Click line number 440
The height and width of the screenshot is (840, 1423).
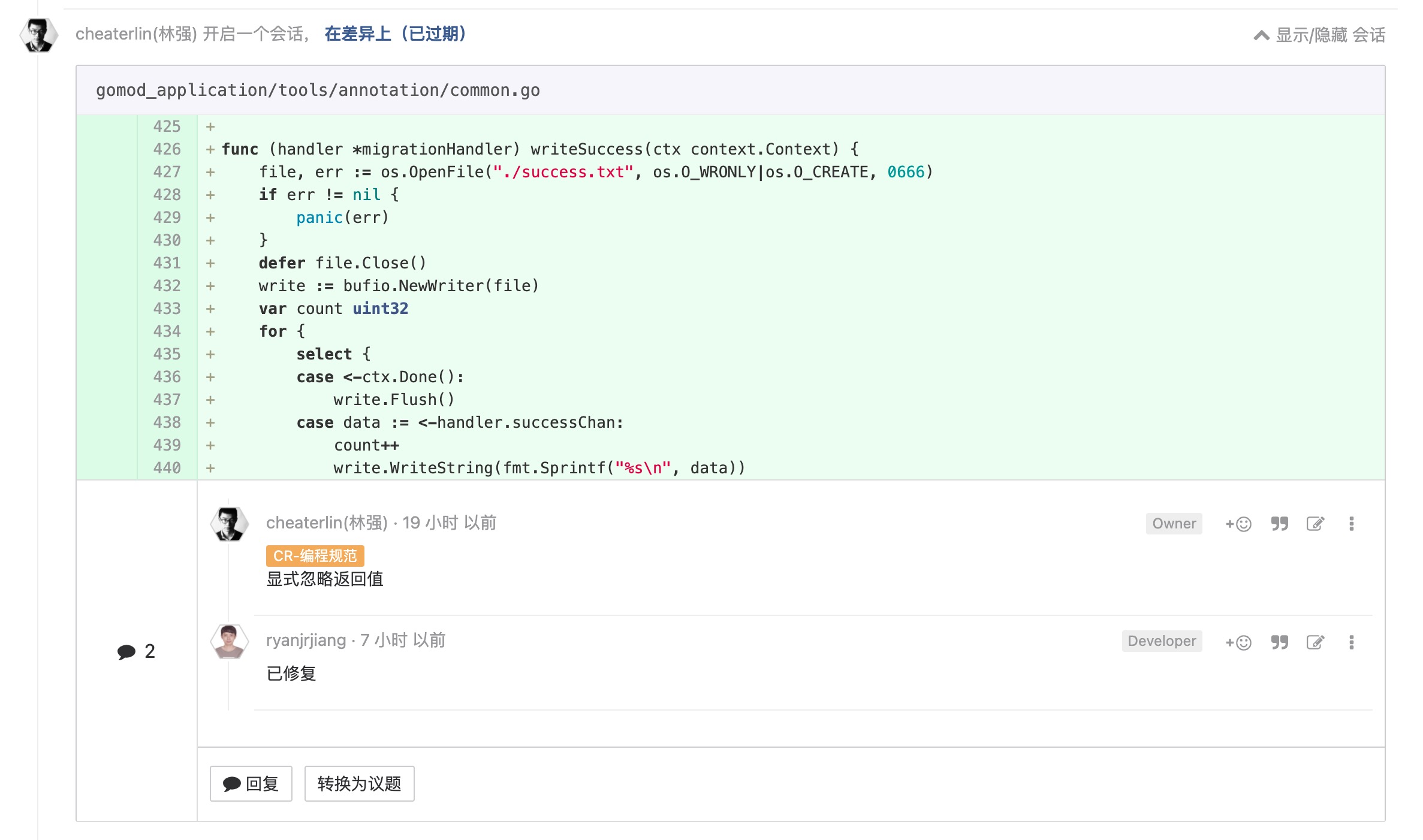pos(167,468)
